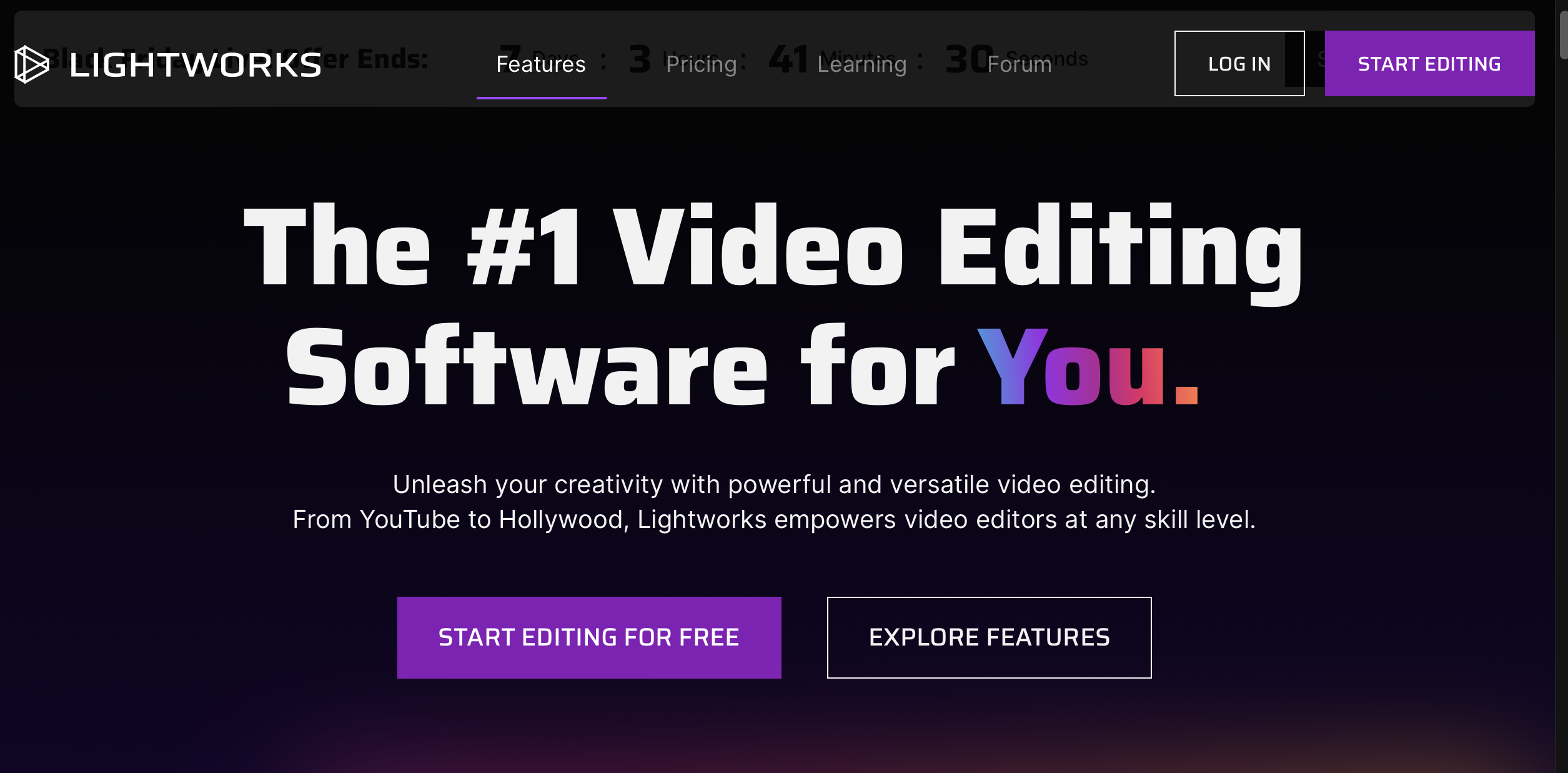Visit the Forum link in navbar
The width and height of the screenshot is (1568, 773).
[x=1020, y=64]
